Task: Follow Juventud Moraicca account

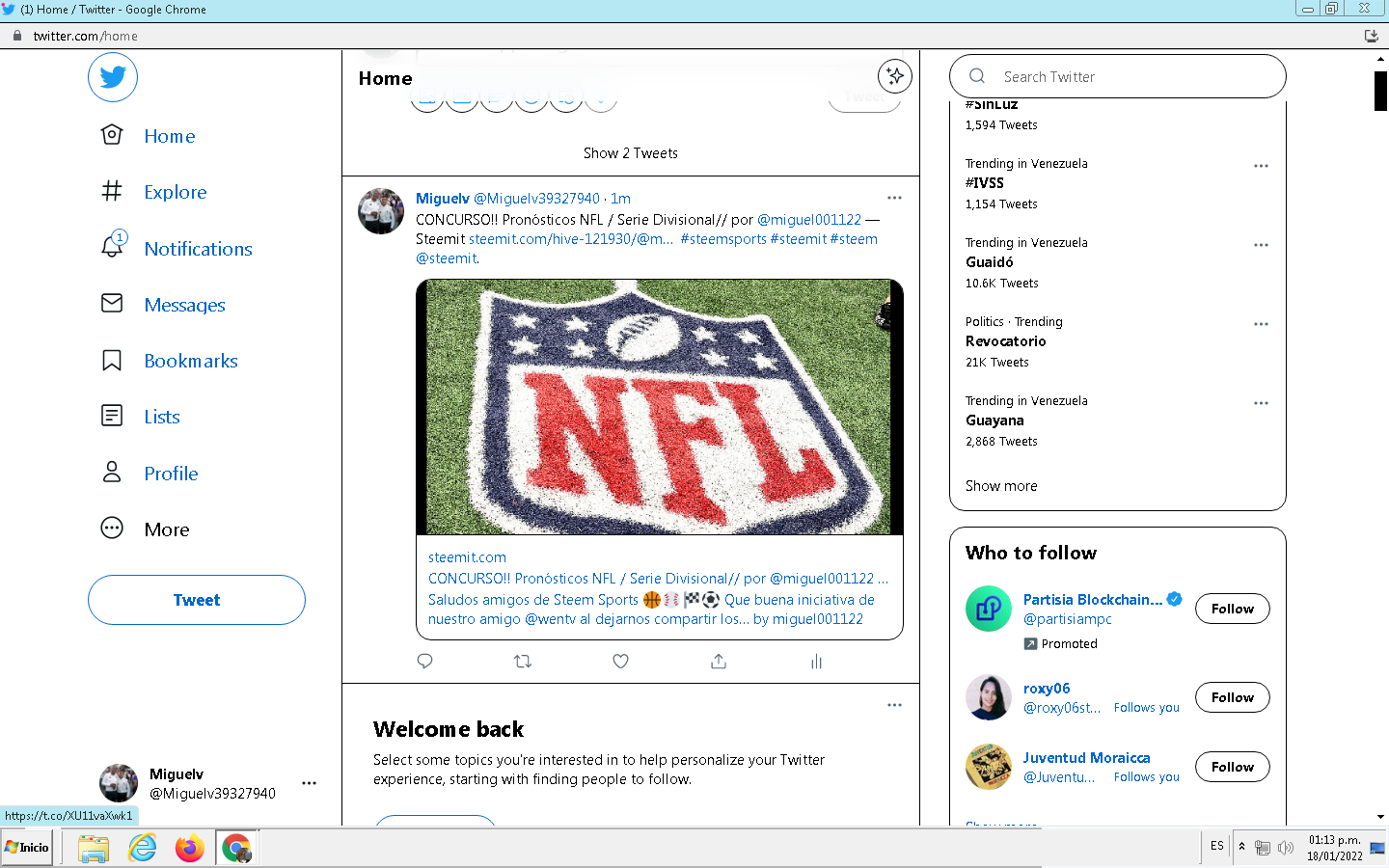Action: point(1233,767)
